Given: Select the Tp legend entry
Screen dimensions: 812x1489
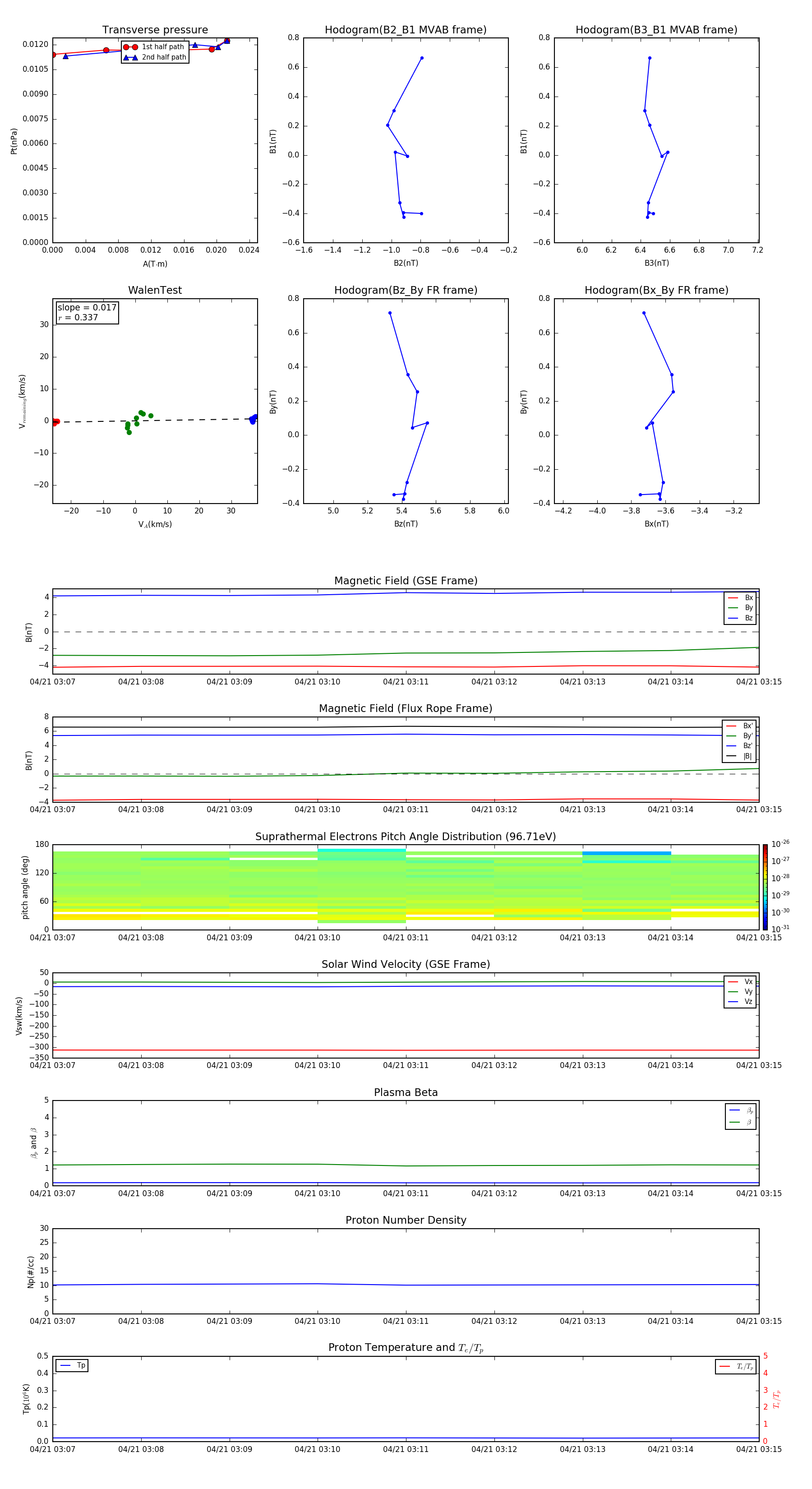Looking at the screenshot, I should point(73,1365).
